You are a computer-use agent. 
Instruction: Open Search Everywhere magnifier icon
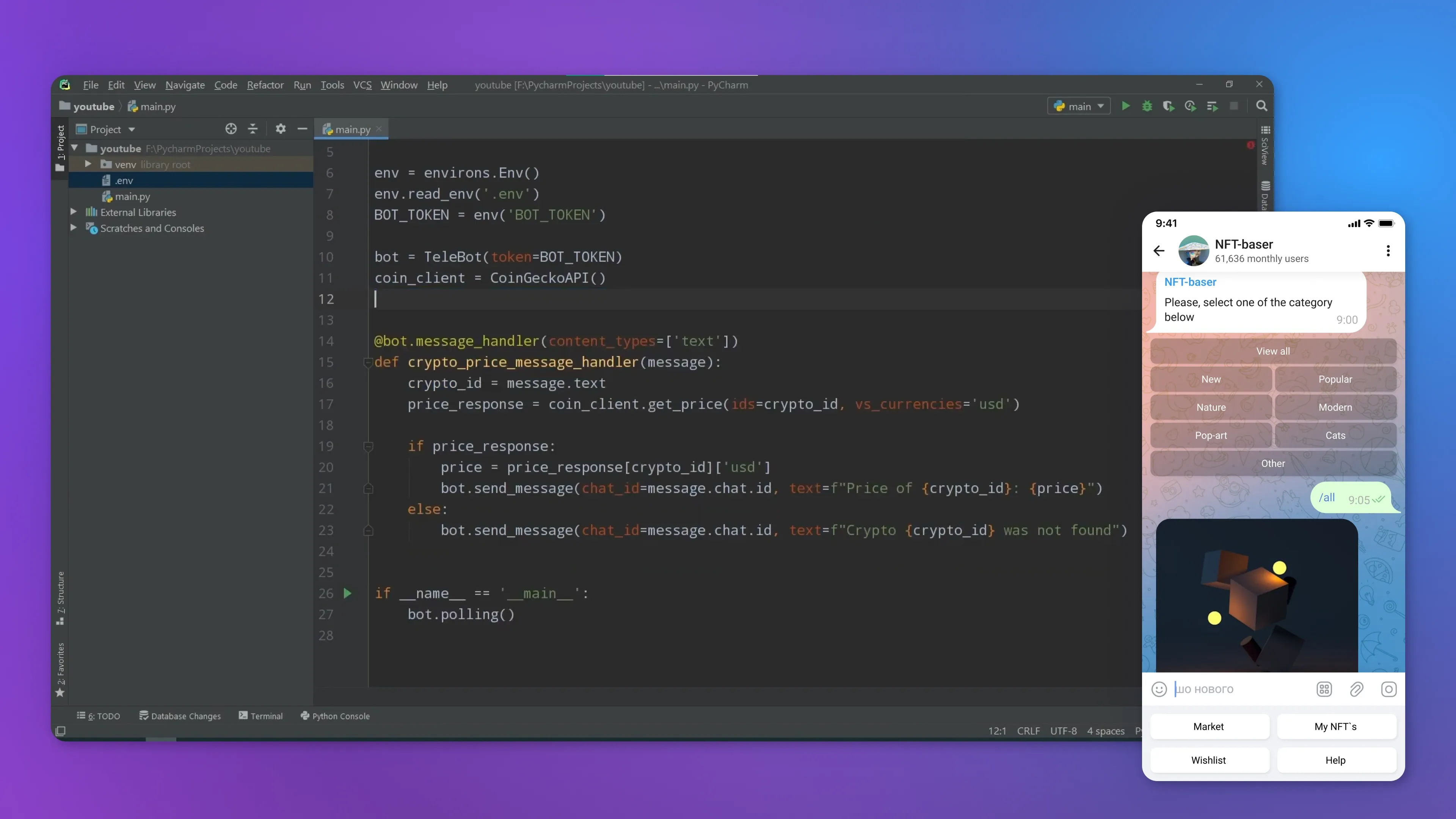[1261, 106]
